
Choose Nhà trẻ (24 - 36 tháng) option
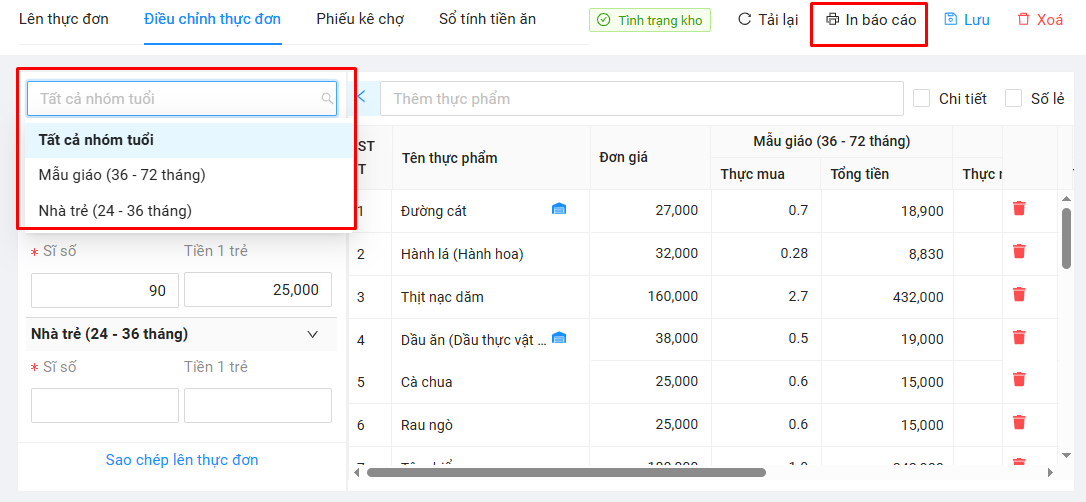click(x=115, y=210)
